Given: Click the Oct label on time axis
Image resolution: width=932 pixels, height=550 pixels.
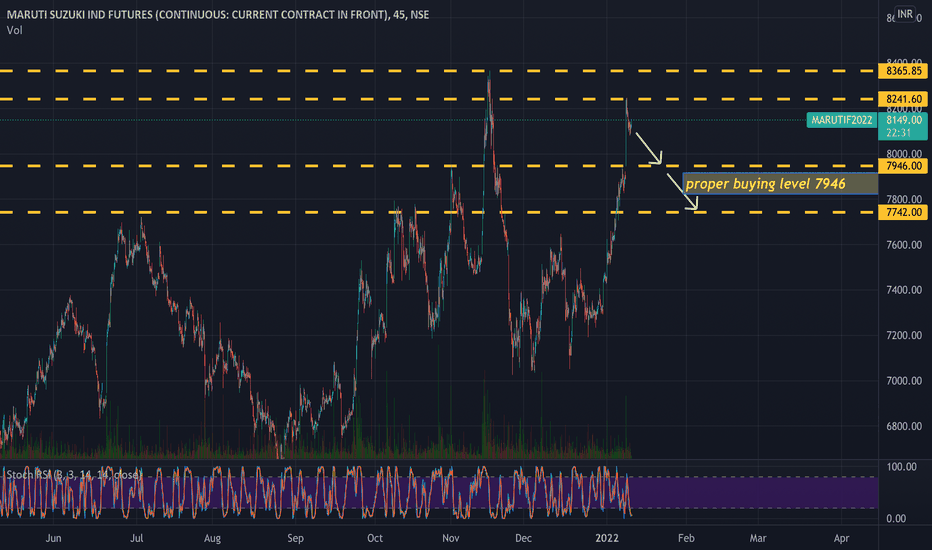Looking at the screenshot, I should pyautogui.click(x=375, y=538).
